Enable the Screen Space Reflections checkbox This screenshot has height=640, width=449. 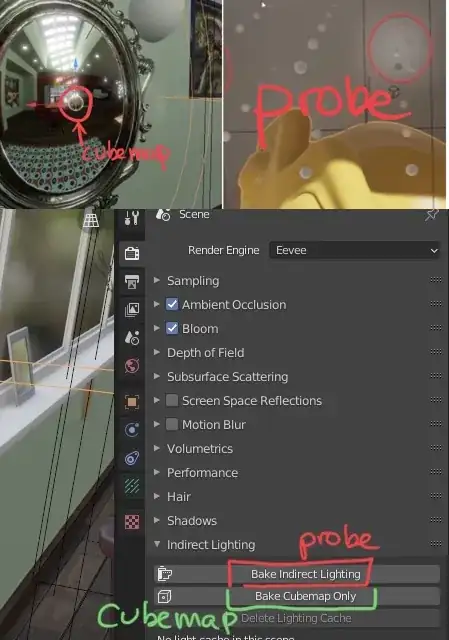tap(172, 400)
